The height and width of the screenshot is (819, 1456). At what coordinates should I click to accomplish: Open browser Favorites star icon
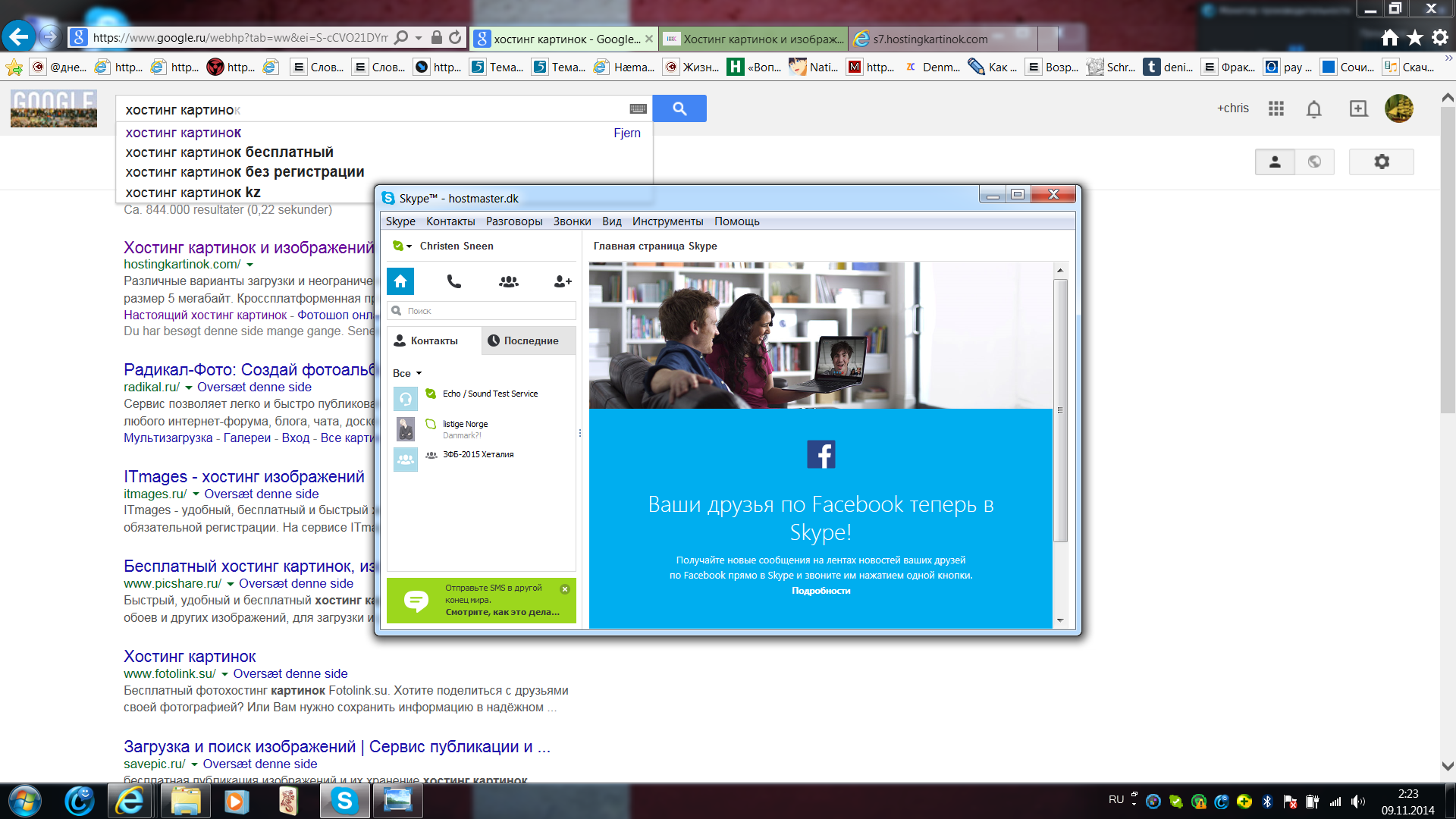pyautogui.click(x=1415, y=38)
